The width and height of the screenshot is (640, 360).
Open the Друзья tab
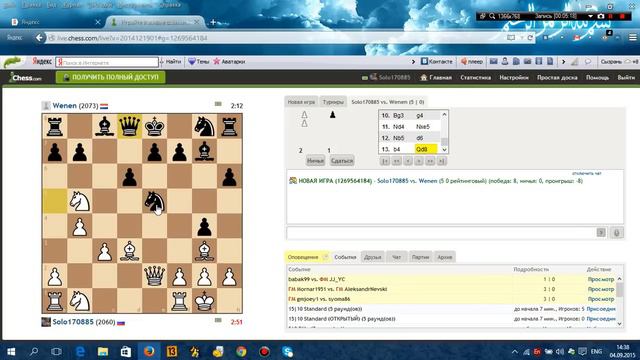[x=373, y=257]
